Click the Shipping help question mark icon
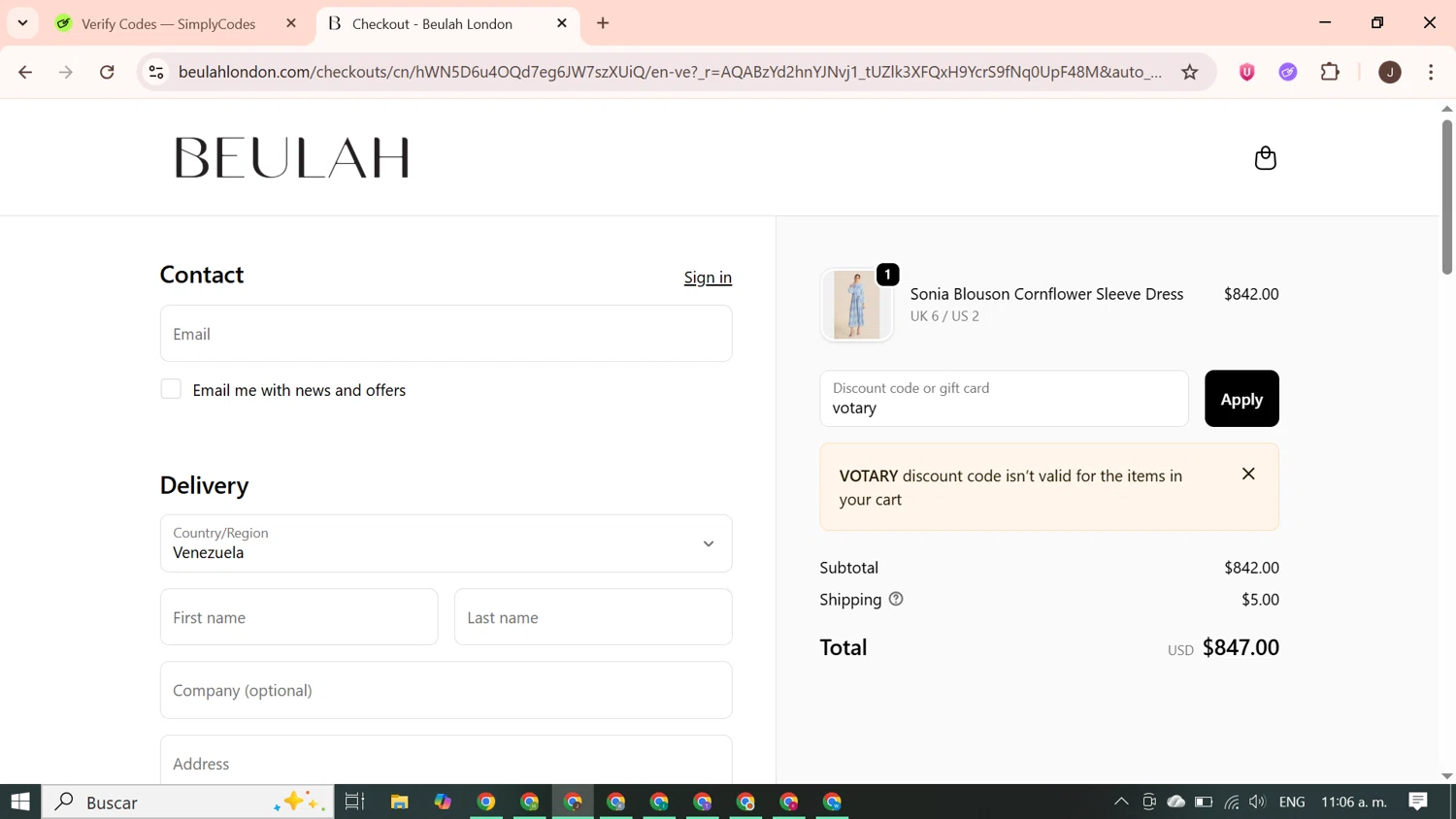 click(896, 599)
